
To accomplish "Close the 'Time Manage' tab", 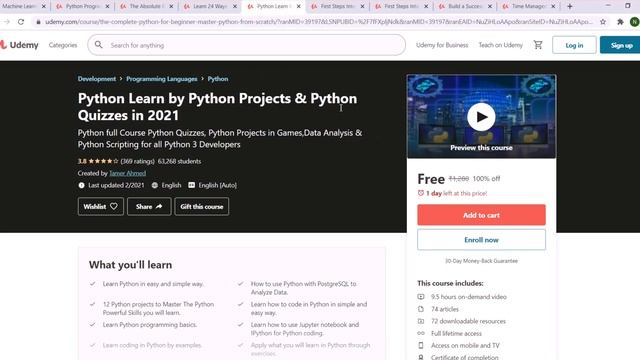I will click(553, 7).
